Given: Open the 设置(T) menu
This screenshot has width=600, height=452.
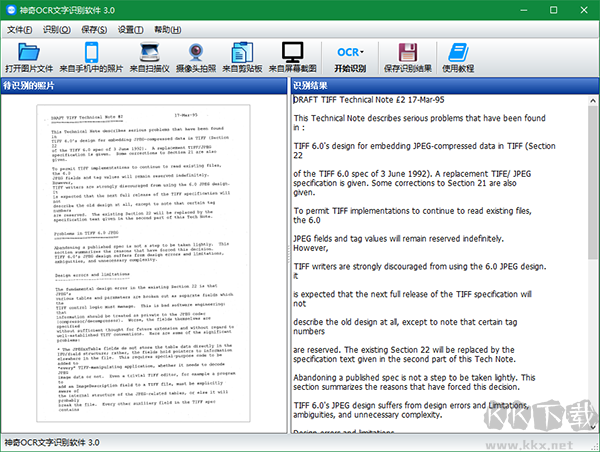Looking at the screenshot, I should [130, 29].
